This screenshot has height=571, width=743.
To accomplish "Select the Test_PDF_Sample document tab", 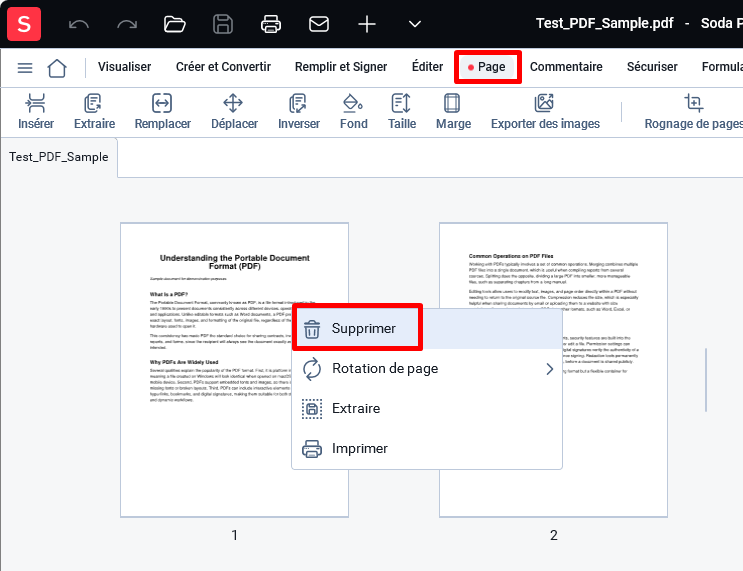I will click(59, 157).
